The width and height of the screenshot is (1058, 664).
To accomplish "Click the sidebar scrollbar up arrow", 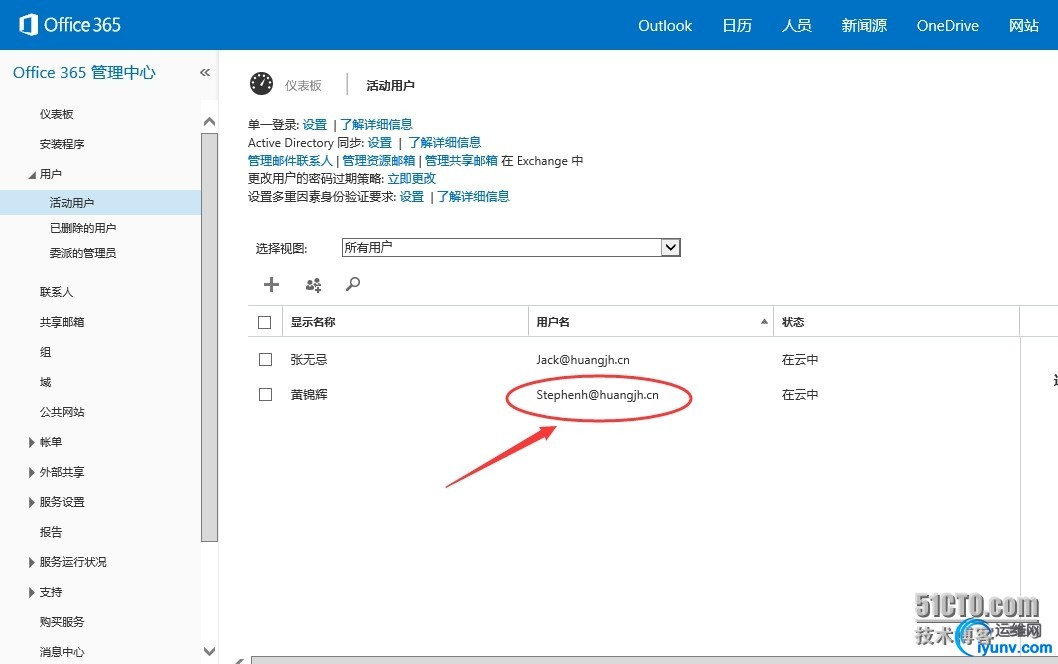I will point(209,121).
